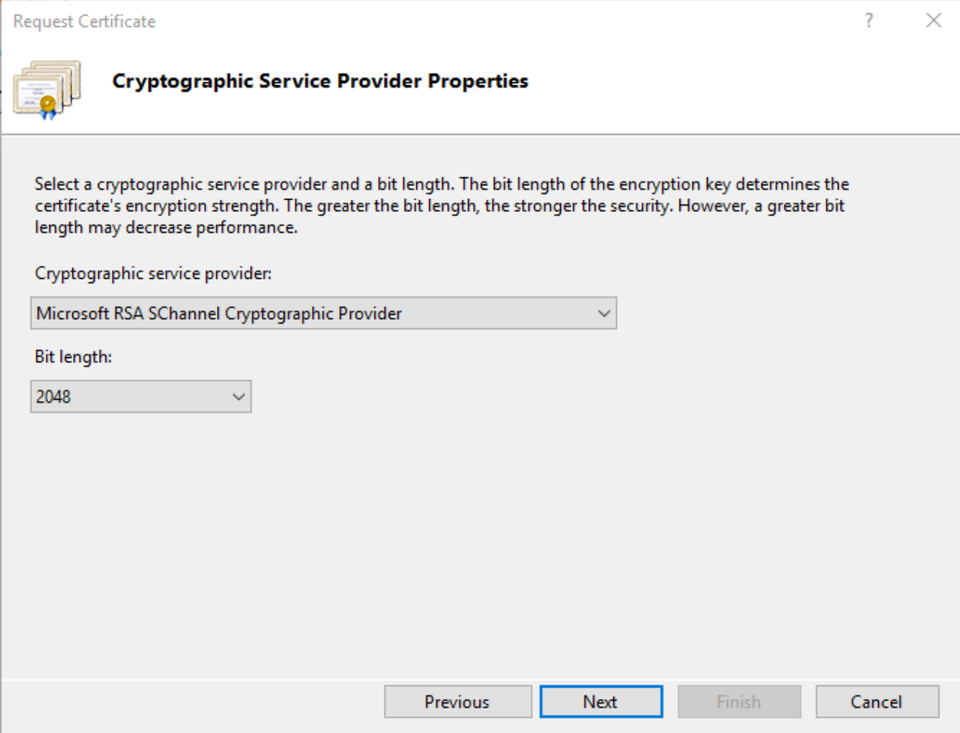Click the disabled Finish button
The image size is (960, 733).
coord(739,701)
